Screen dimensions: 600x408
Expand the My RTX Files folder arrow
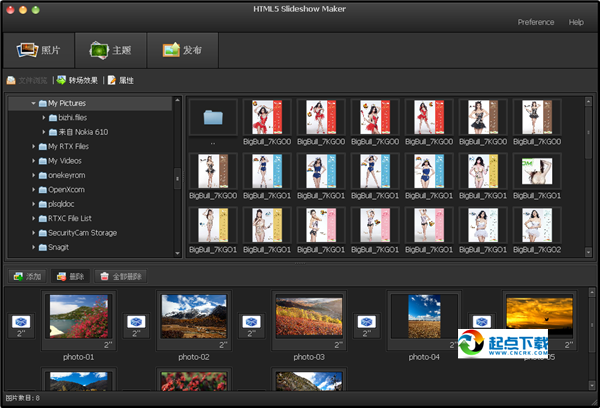pyautogui.click(x=33, y=146)
